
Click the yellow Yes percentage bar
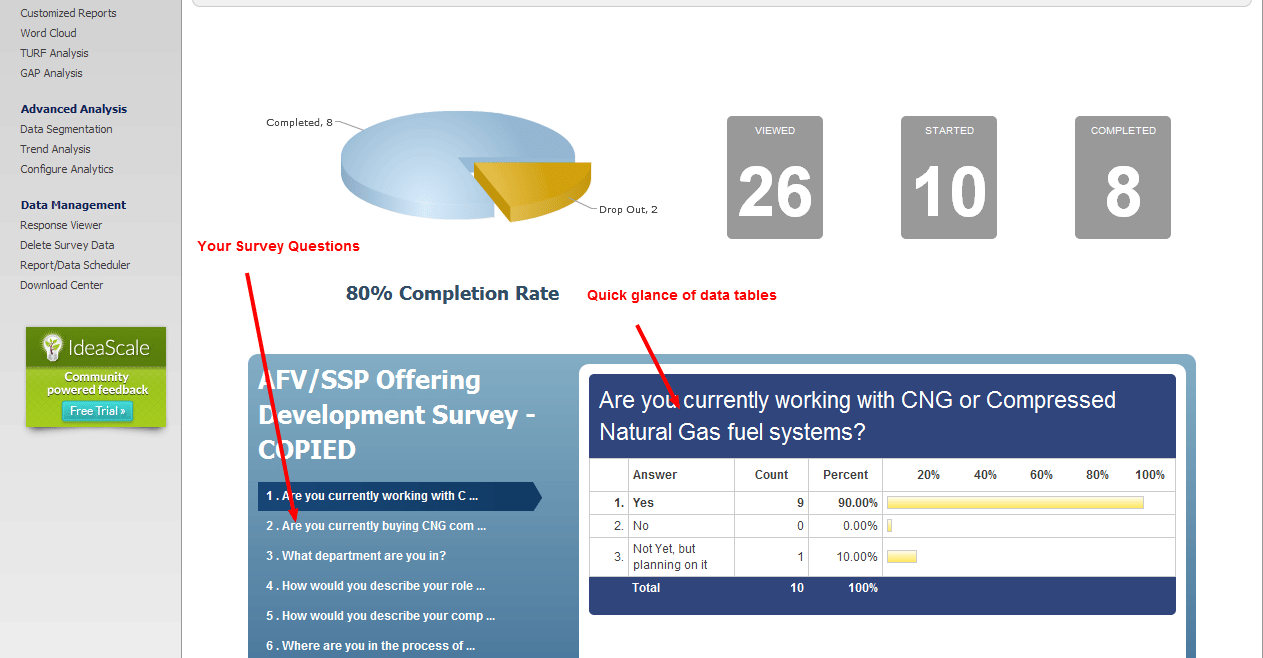(1014, 503)
